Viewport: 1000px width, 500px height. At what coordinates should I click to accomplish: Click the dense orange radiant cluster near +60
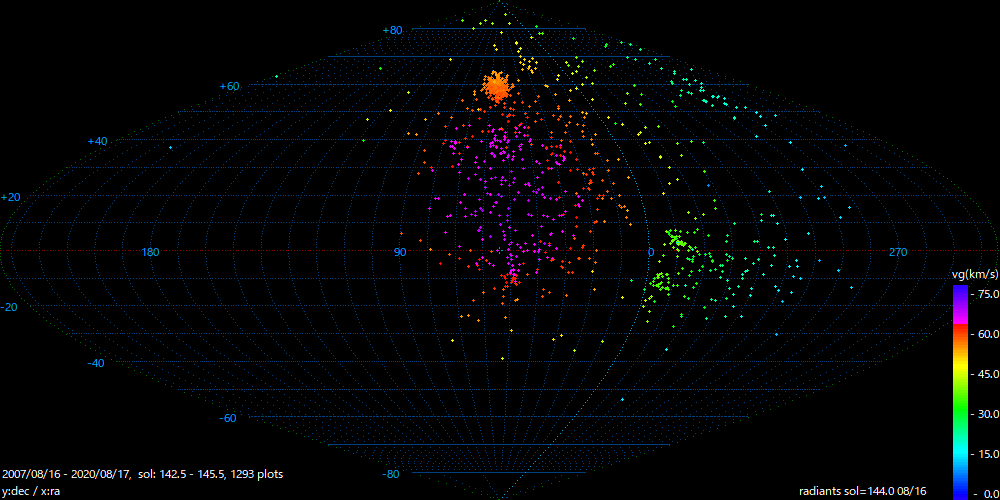point(496,87)
